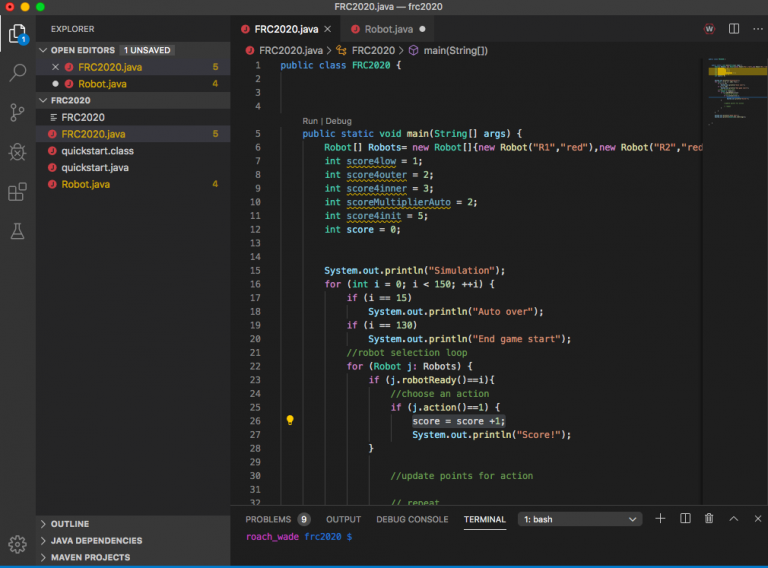Open the Explorer view in activity bar
This screenshot has height=568, width=768.
point(18,34)
